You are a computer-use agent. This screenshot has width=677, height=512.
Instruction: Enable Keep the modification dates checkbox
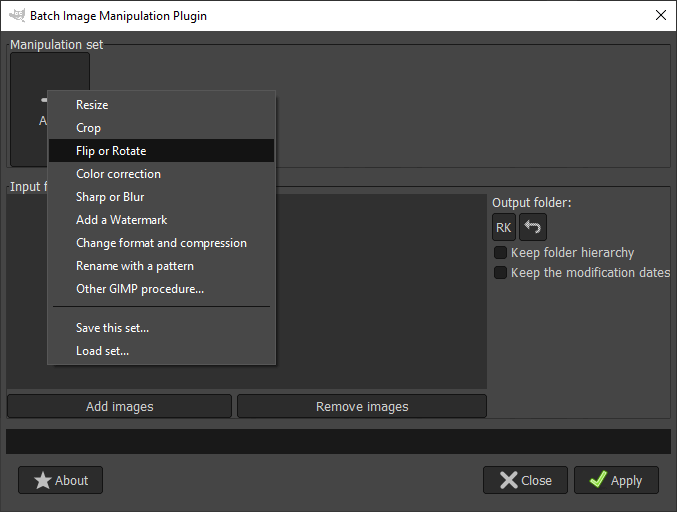click(500, 272)
